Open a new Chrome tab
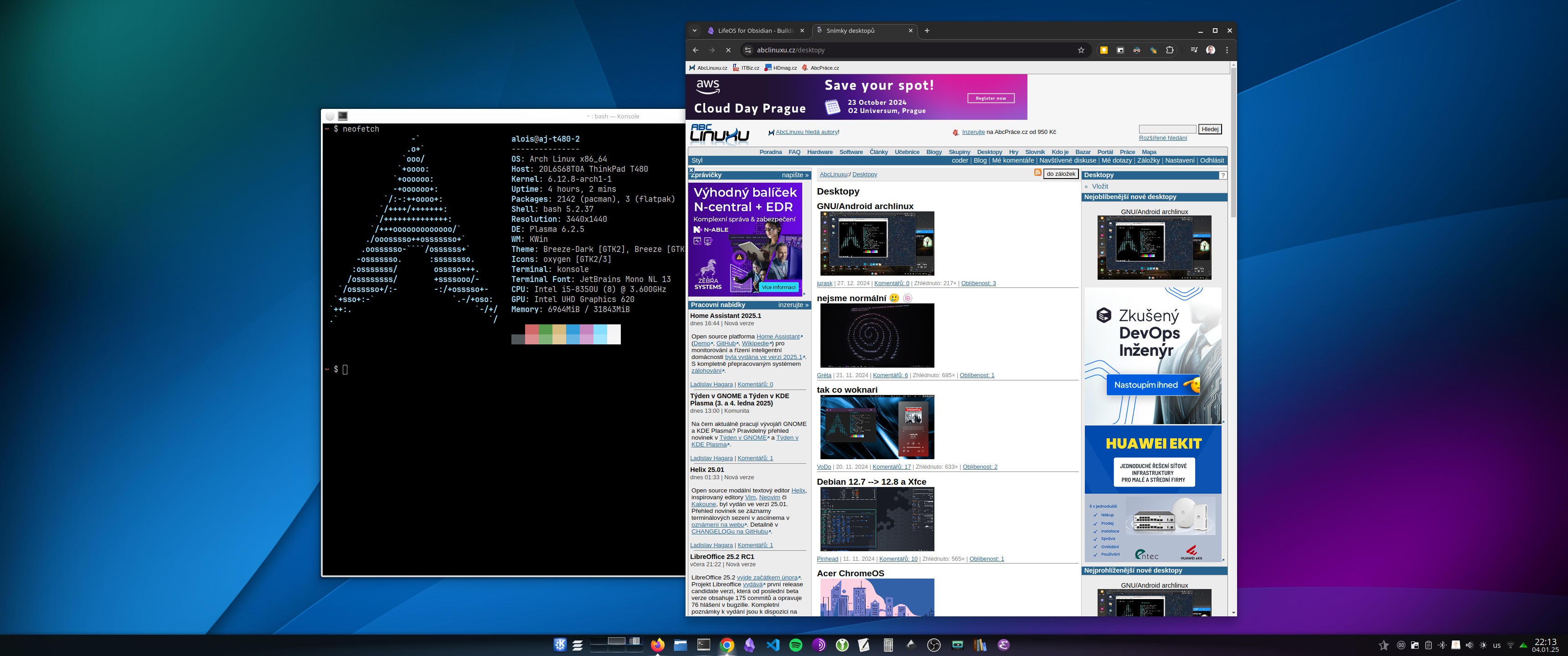Viewport: 1568px width, 656px height. tap(927, 31)
